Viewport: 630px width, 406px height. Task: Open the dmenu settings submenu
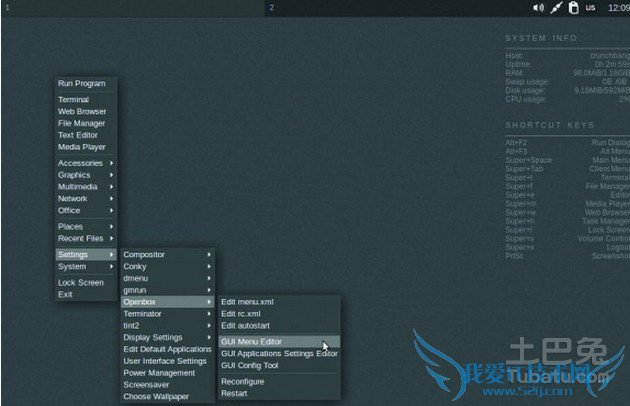tap(168, 278)
